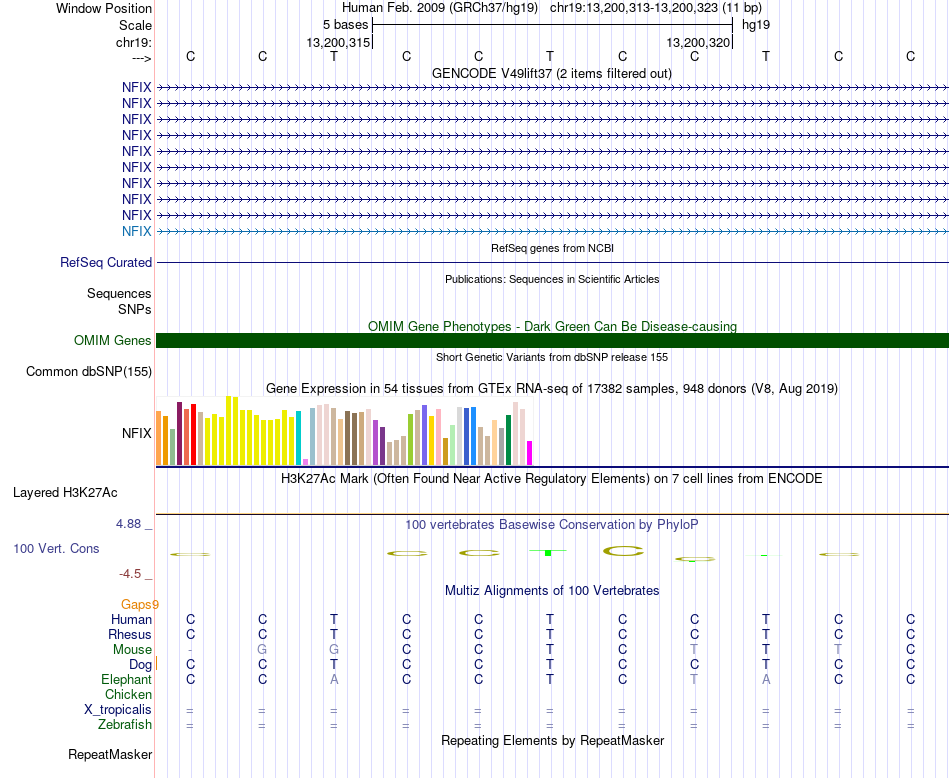Click the 100 Vert. Cons track label

(56, 548)
